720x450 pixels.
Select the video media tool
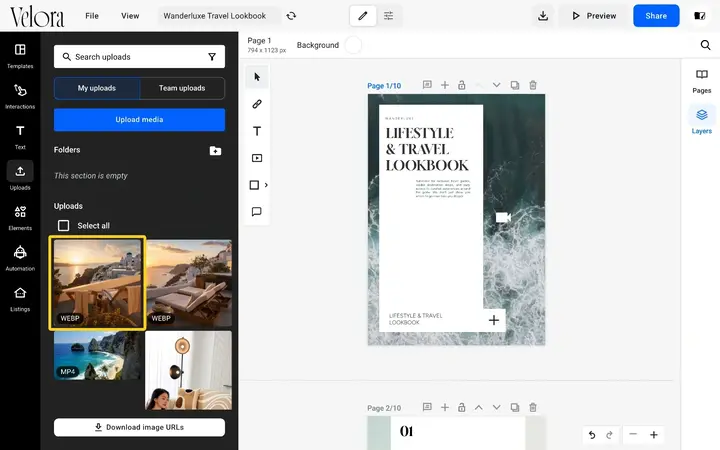(x=257, y=158)
